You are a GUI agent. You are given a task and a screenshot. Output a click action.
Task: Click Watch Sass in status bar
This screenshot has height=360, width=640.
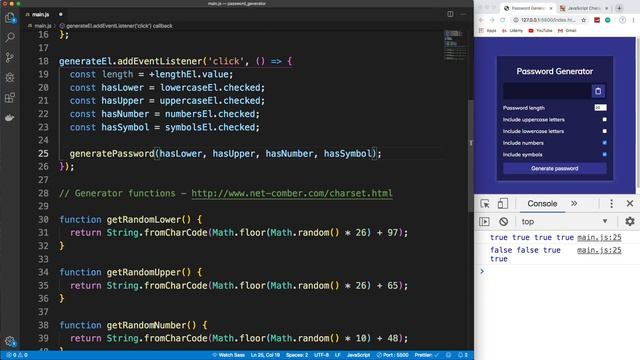(229, 355)
